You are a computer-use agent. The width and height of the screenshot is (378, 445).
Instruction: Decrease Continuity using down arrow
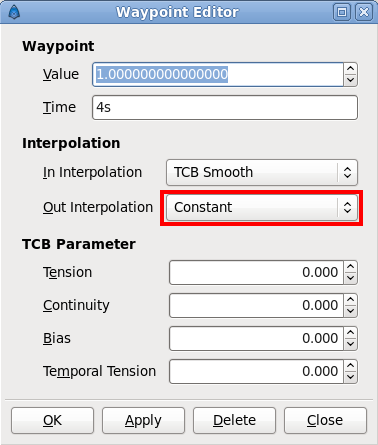[x=350, y=311]
